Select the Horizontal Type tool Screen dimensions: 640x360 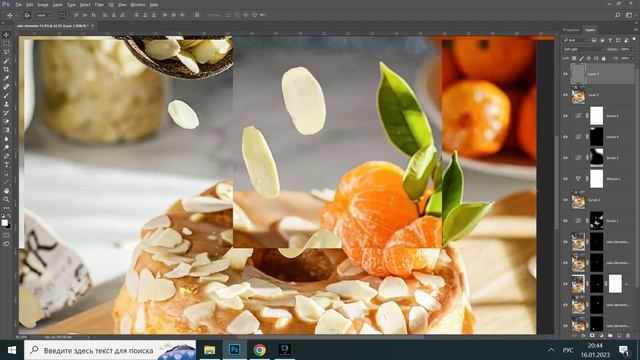click(6, 165)
